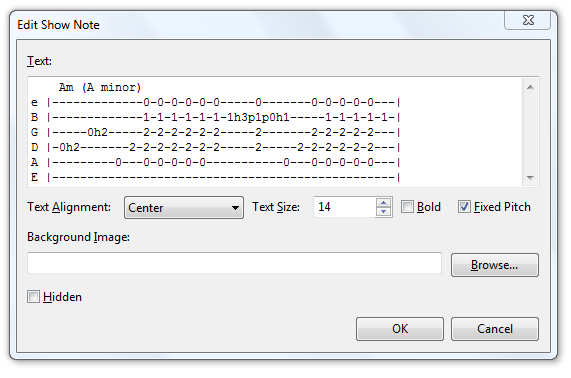
Task: Click the Edit Show Note title bar
Action: (x=255, y=24)
